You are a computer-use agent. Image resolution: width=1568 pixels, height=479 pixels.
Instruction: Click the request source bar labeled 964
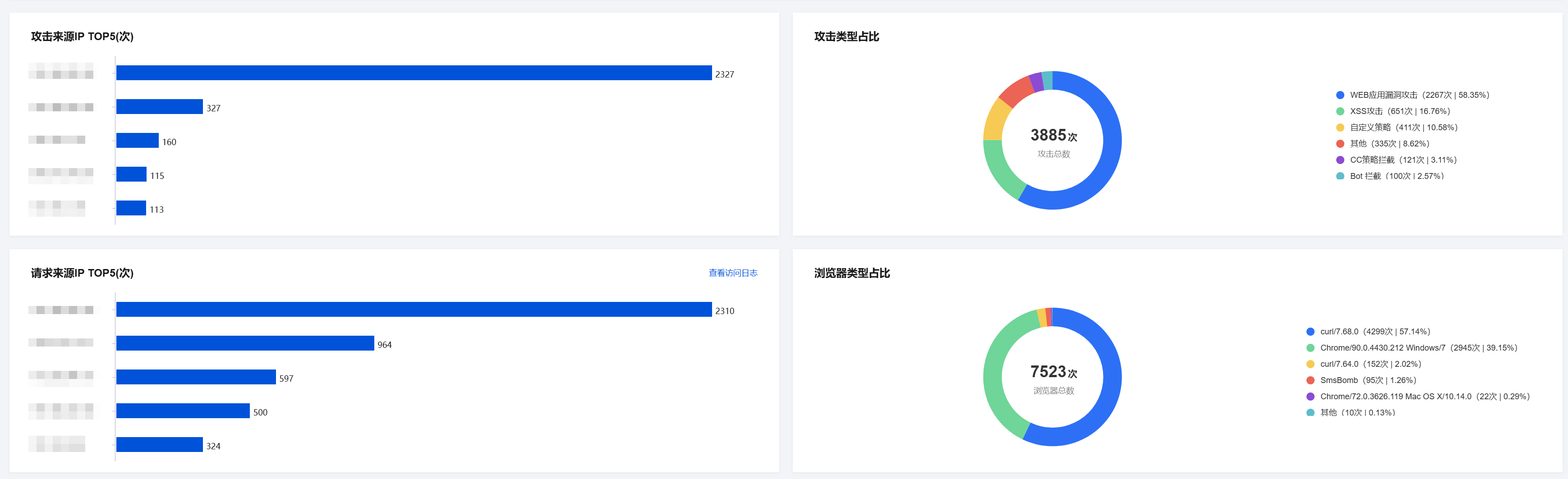click(245, 343)
